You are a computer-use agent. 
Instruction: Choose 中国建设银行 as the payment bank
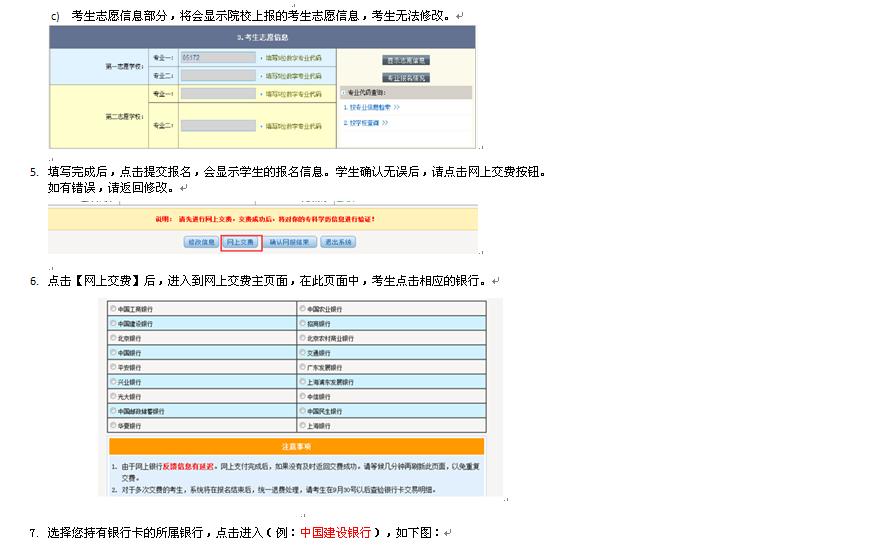point(114,324)
